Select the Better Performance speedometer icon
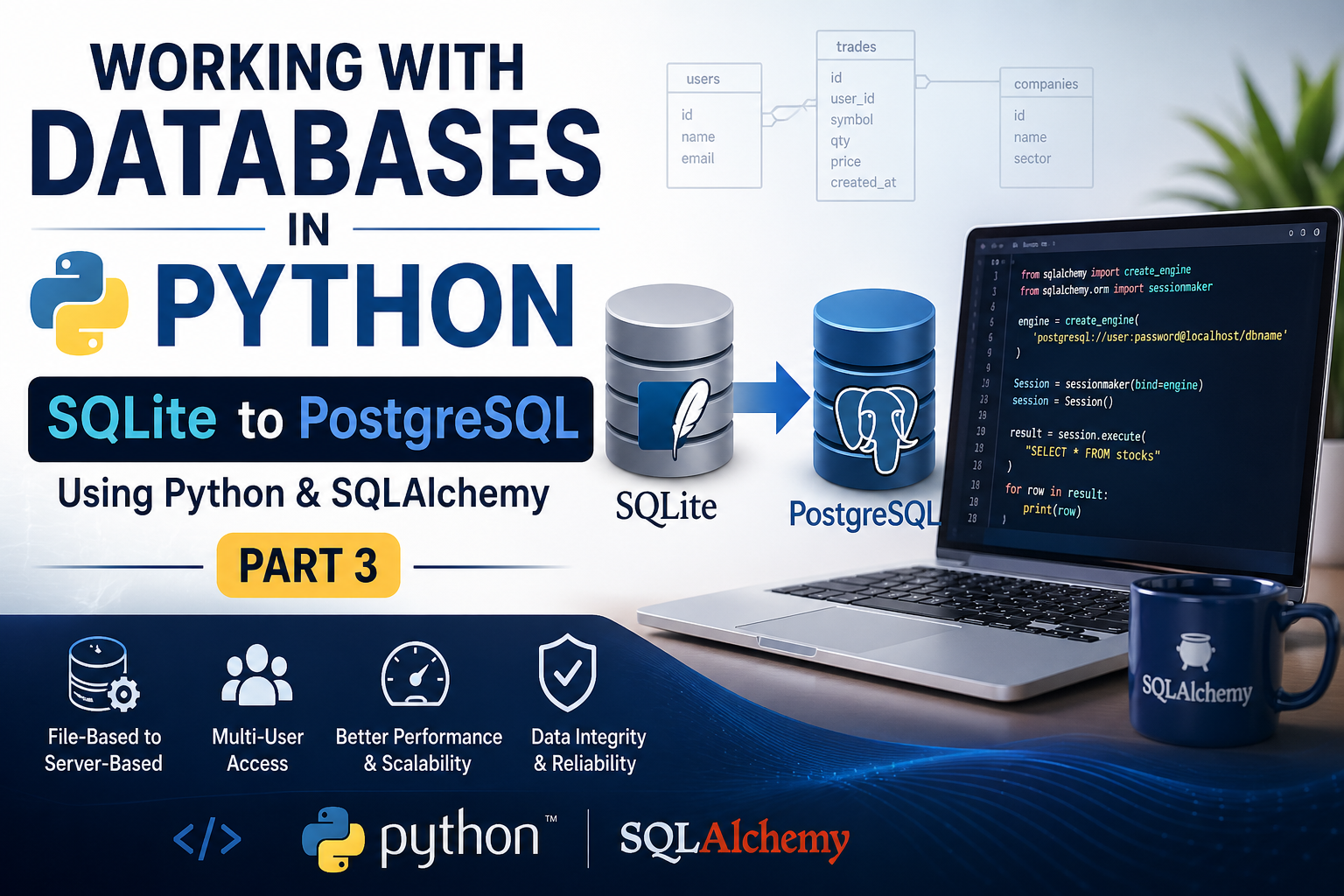 click(x=416, y=675)
